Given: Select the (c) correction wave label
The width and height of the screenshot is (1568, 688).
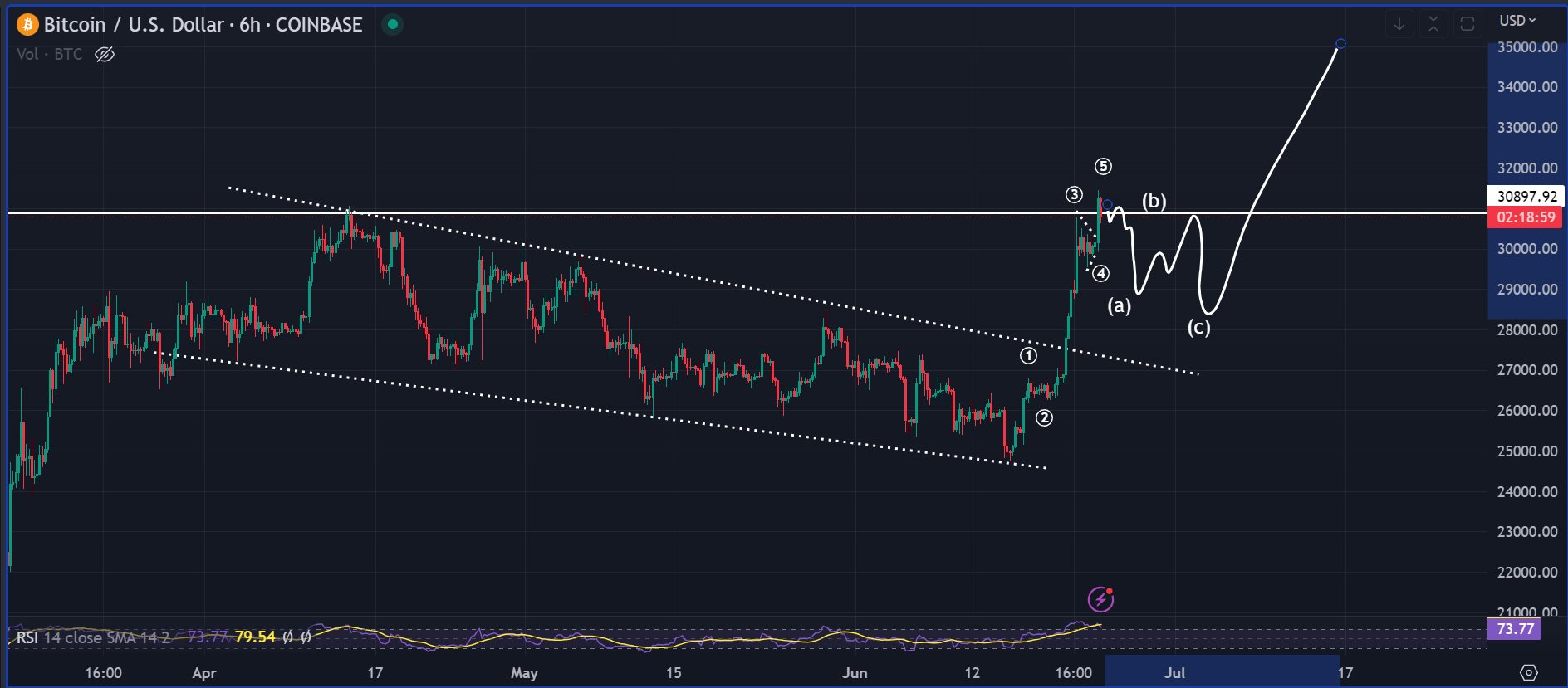Looking at the screenshot, I should (x=1198, y=327).
